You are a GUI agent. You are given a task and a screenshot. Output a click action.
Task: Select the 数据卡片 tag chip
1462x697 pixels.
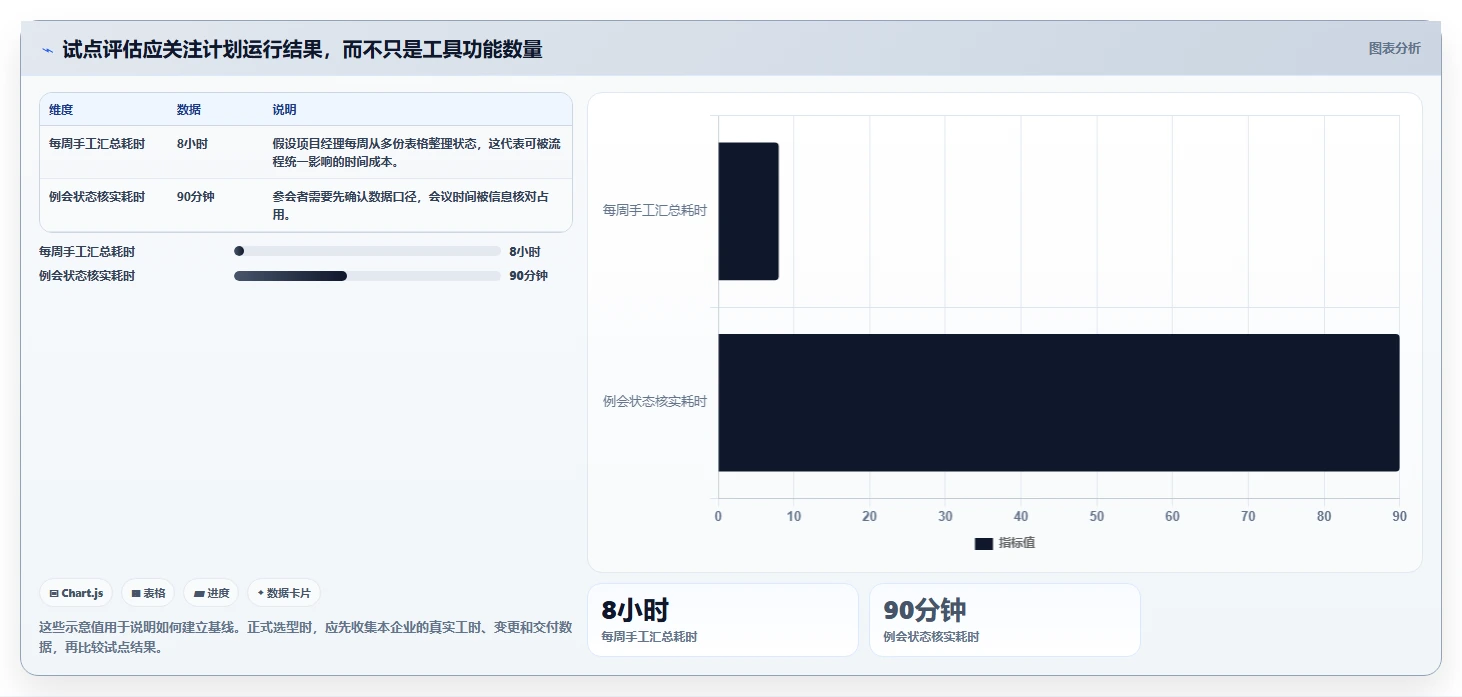284,593
